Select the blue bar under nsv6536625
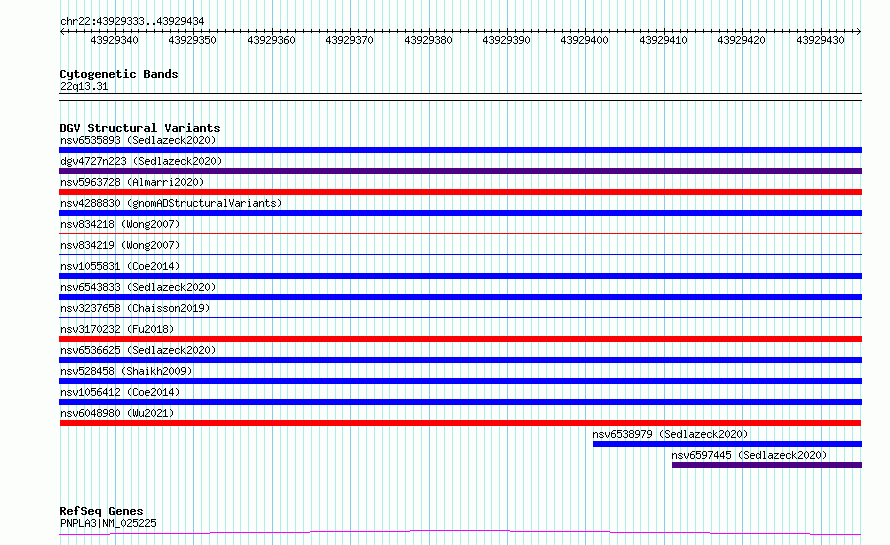This screenshot has height=545, width=890. tap(460, 360)
